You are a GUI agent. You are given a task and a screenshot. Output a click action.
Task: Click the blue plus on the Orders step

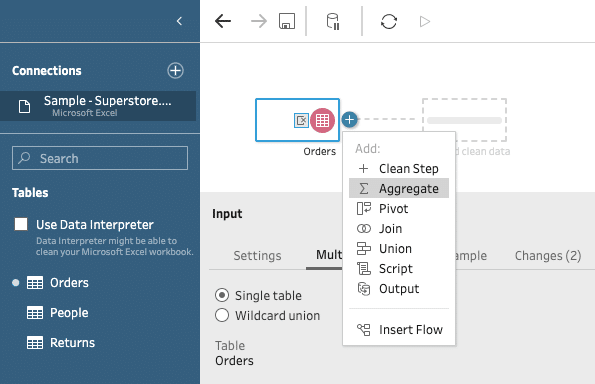(349, 120)
